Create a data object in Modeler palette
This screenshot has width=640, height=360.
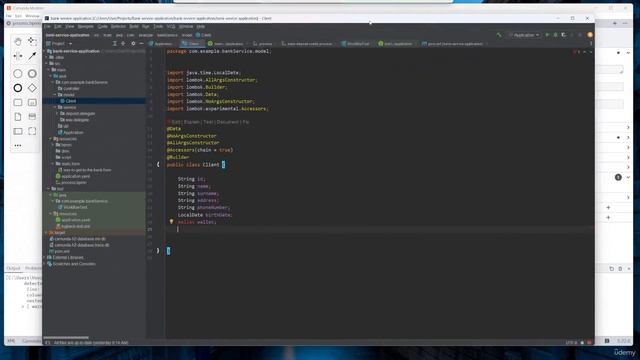tap(18, 117)
